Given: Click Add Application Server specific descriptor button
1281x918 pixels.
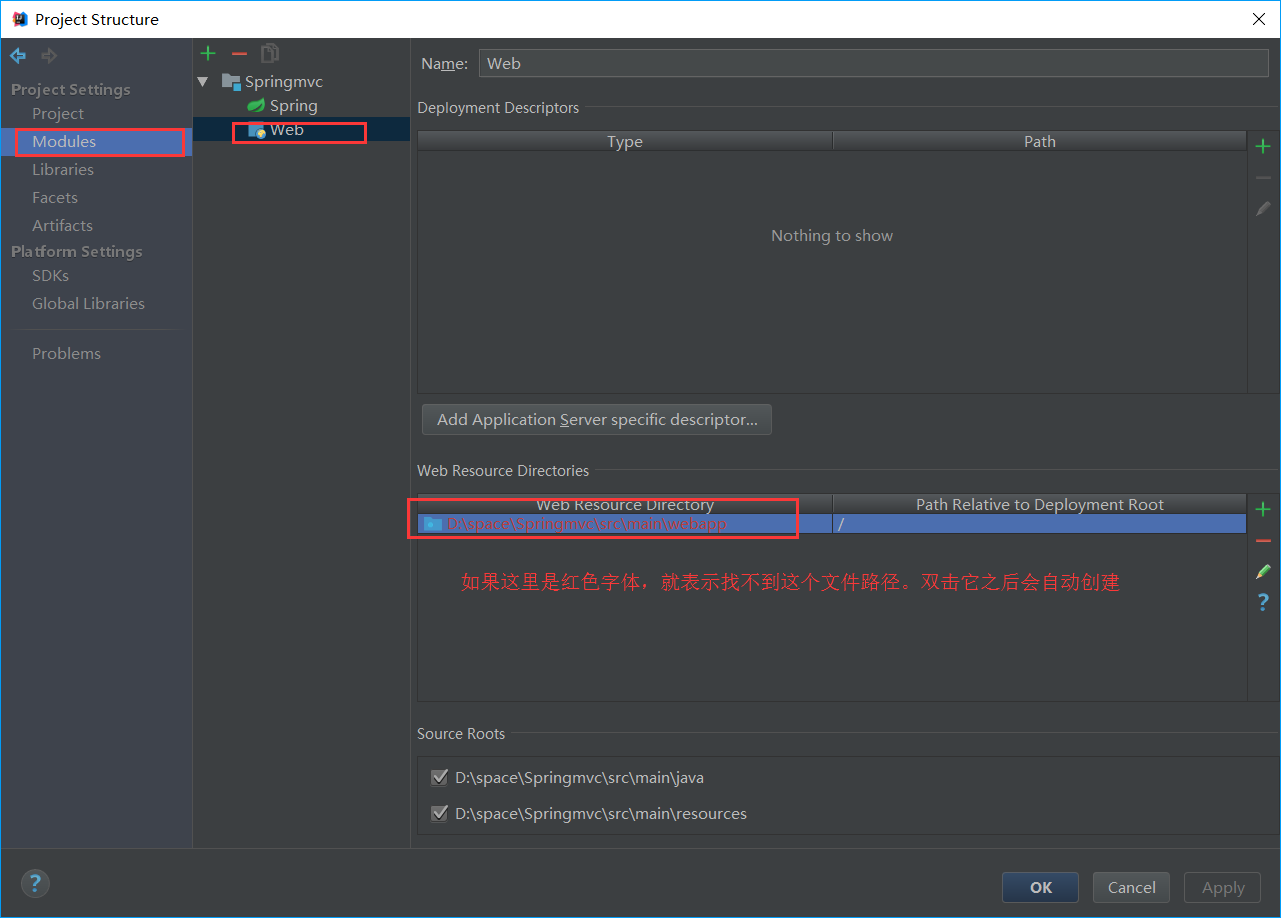Looking at the screenshot, I should tap(597, 420).
